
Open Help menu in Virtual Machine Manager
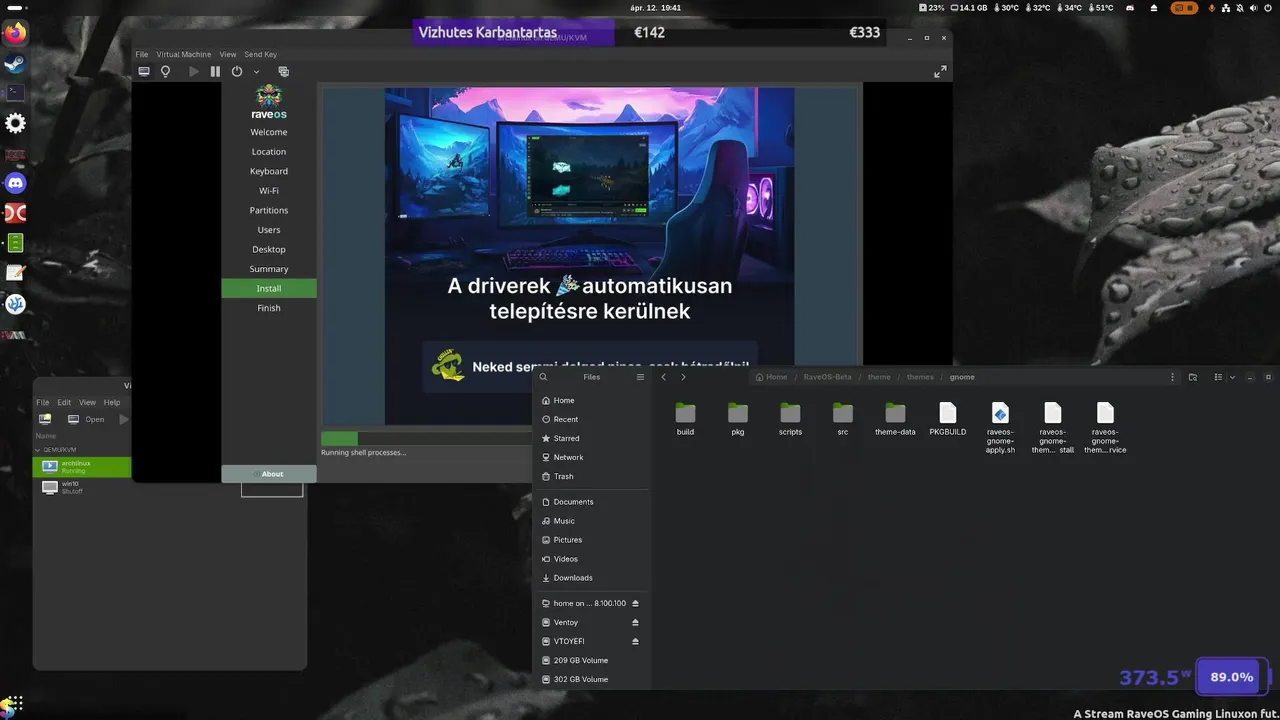(x=112, y=402)
